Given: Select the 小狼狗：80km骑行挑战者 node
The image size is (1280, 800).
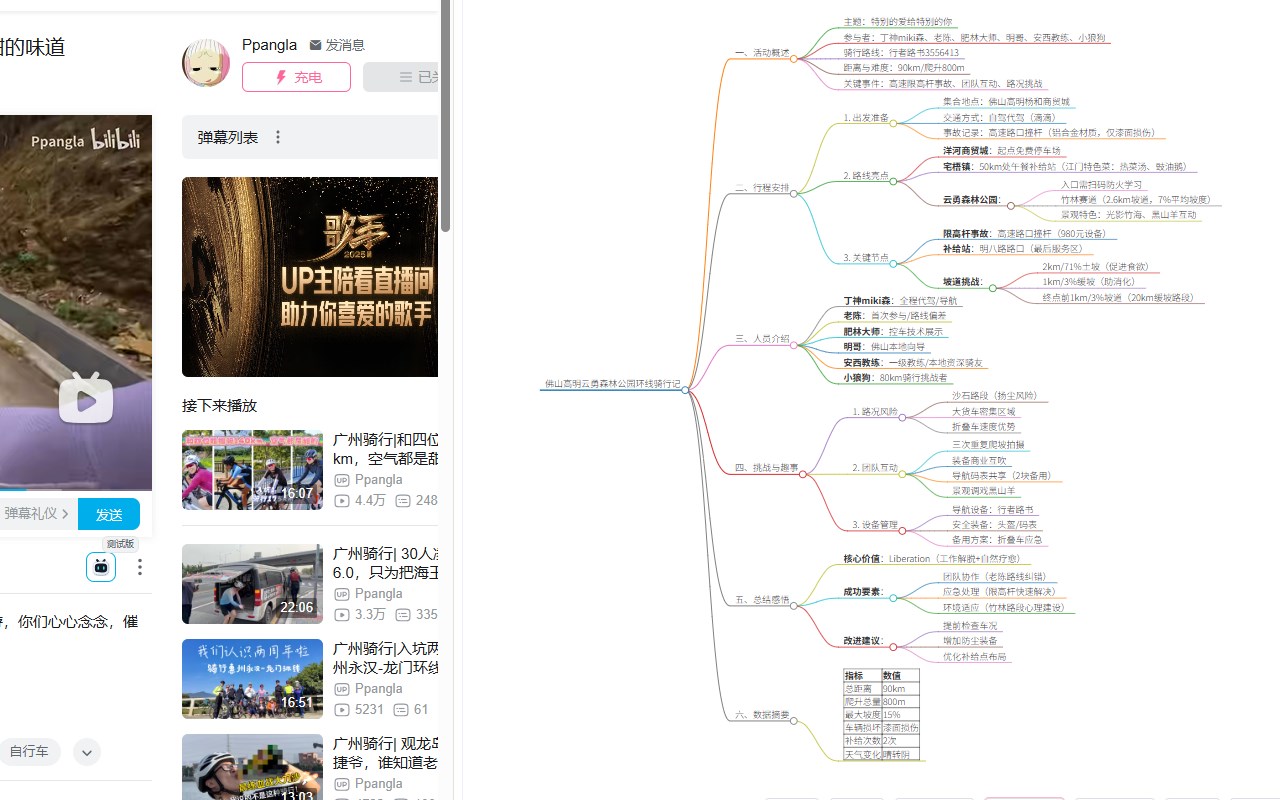Looking at the screenshot, I should (895, 378).
